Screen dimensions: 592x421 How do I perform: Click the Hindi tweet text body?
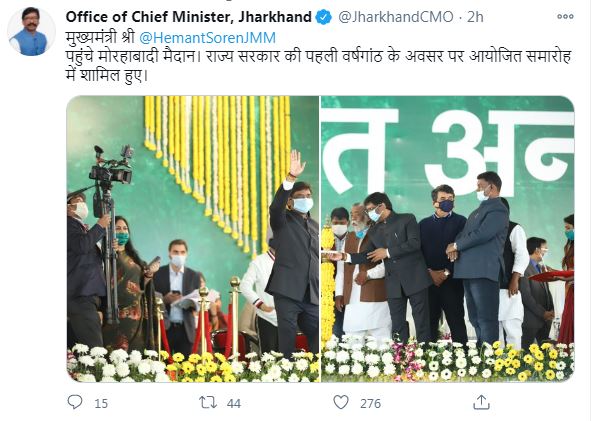point(318,66)
